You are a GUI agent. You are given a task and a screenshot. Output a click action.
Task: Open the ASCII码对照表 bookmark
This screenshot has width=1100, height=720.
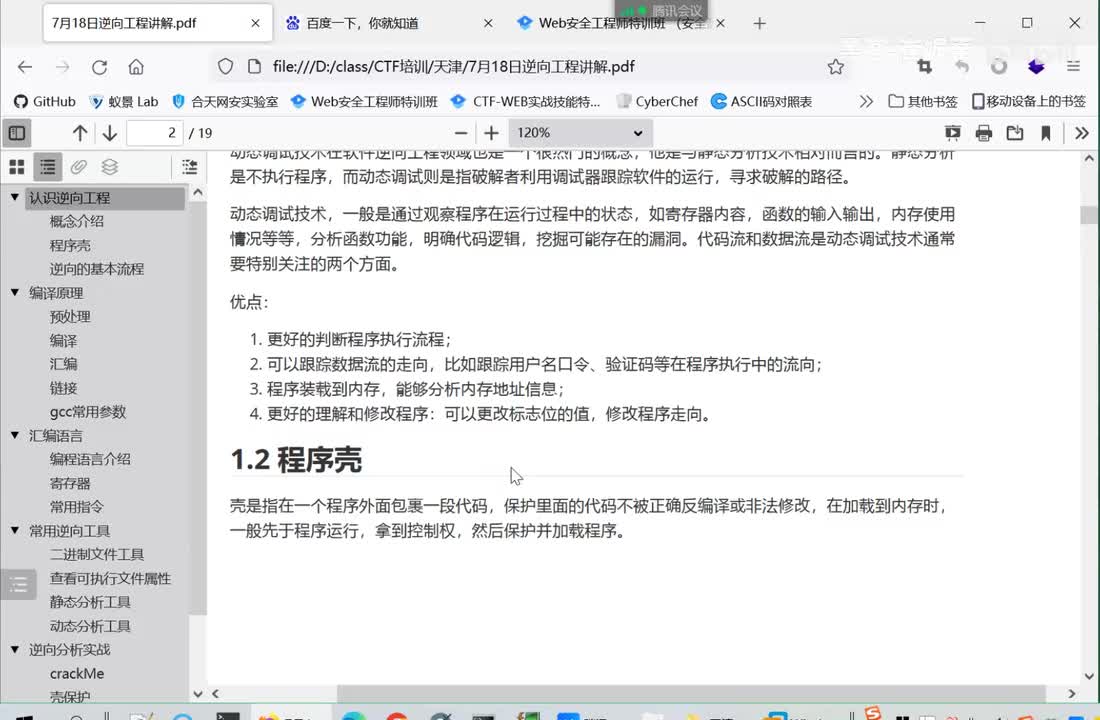point(761,102)
